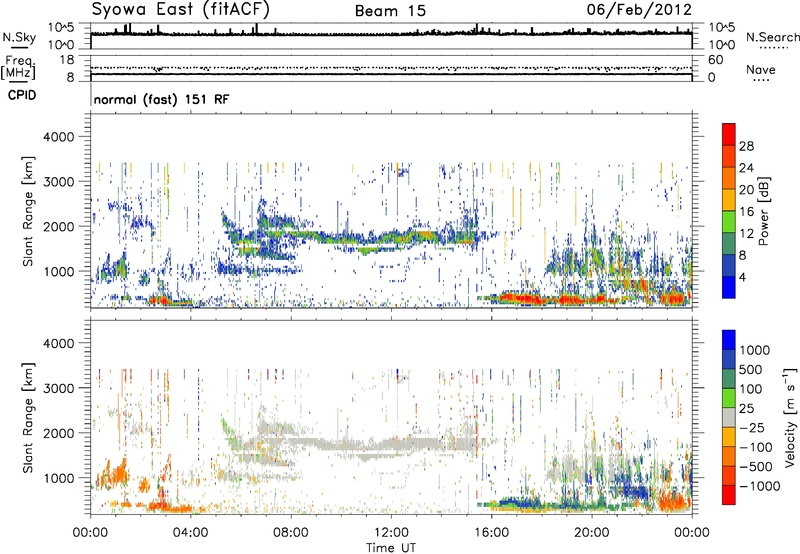The height and width of the screenshot is (554, 800).
Task: Click the "20:00" time tick label
Action: [591, 533]
